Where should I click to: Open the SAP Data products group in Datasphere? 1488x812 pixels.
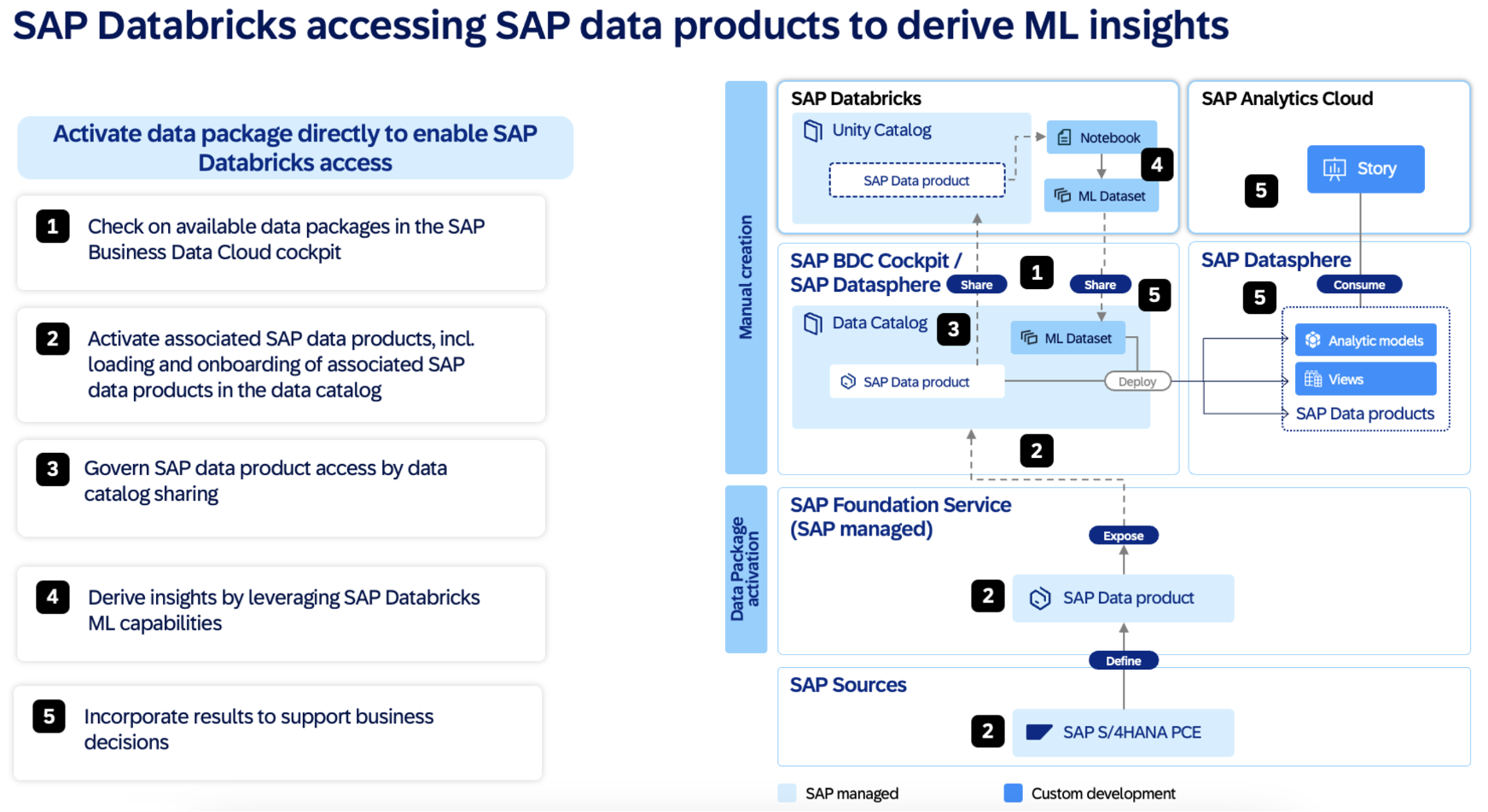tap(1365, 414)
